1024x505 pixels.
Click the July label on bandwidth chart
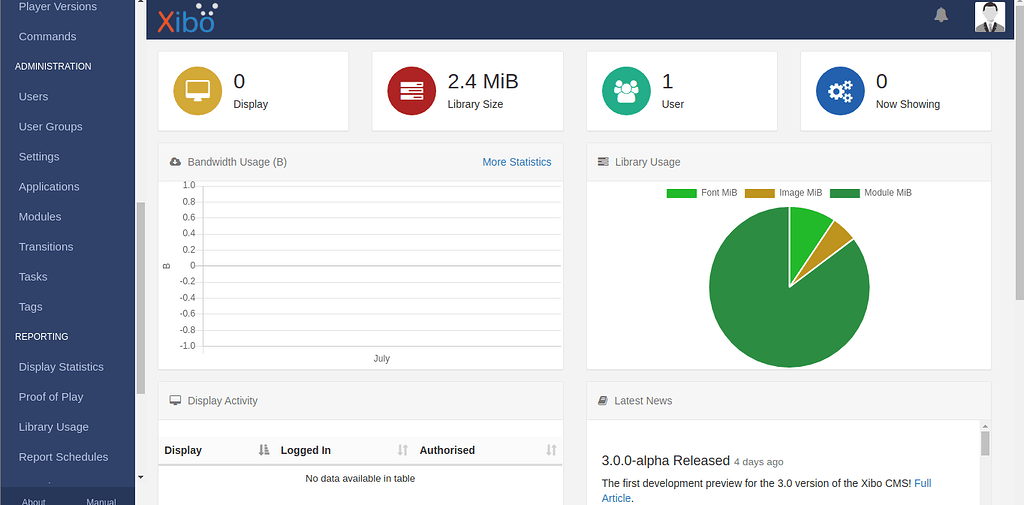tap(381, 359)
